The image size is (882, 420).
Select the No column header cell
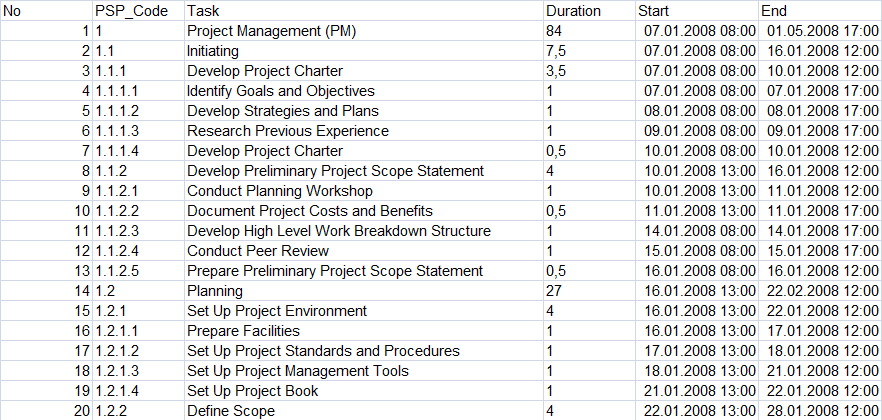coord(46,11)
